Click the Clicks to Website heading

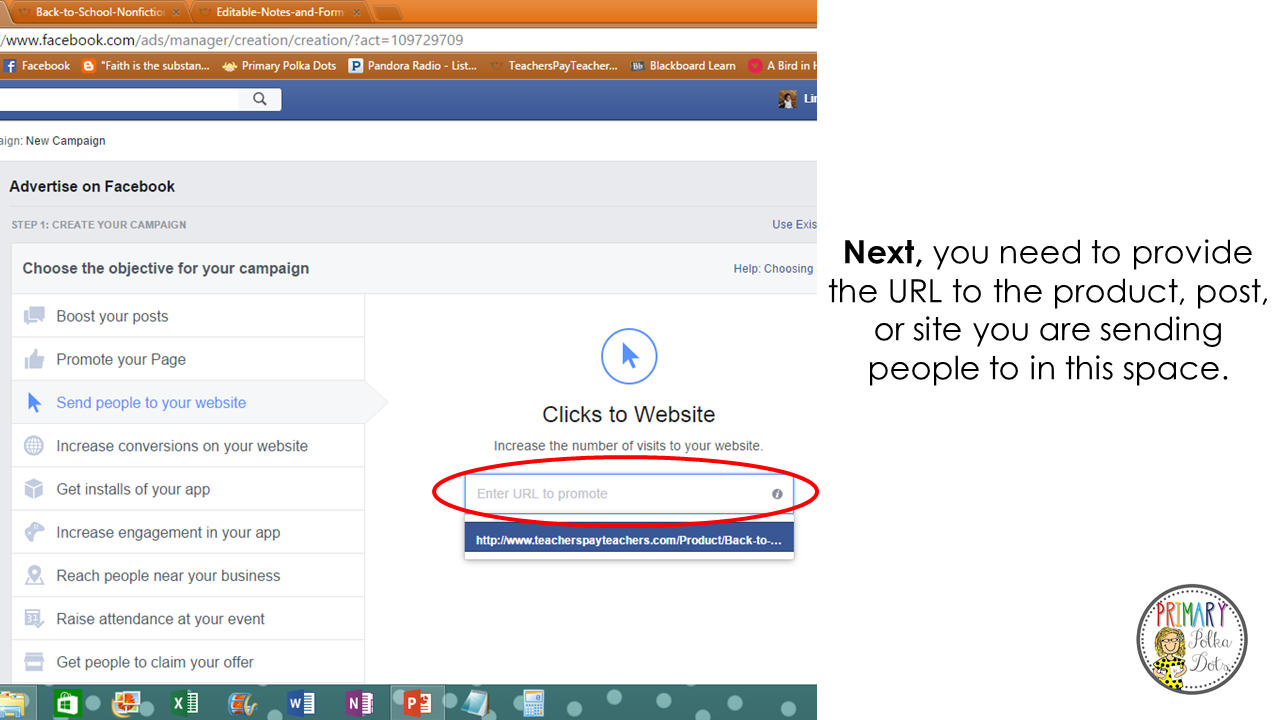(x=629, y=414)
